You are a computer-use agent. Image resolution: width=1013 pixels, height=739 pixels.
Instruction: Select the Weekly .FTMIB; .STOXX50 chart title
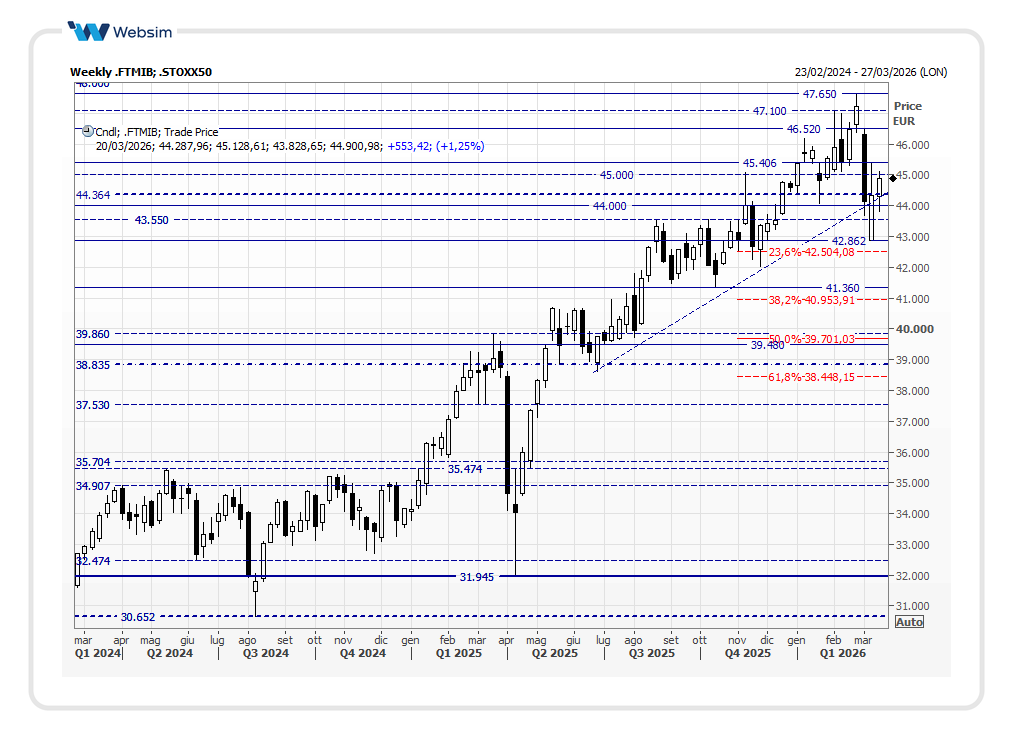tap(140, 72)
